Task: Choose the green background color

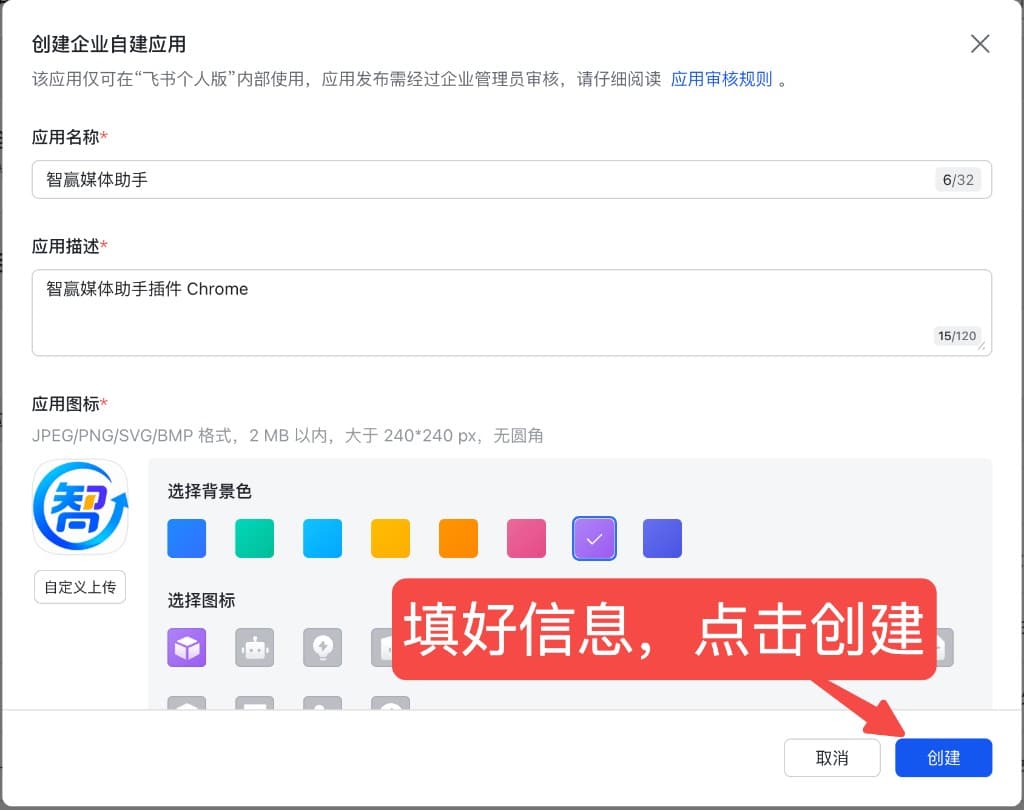Action: (255, 538)
